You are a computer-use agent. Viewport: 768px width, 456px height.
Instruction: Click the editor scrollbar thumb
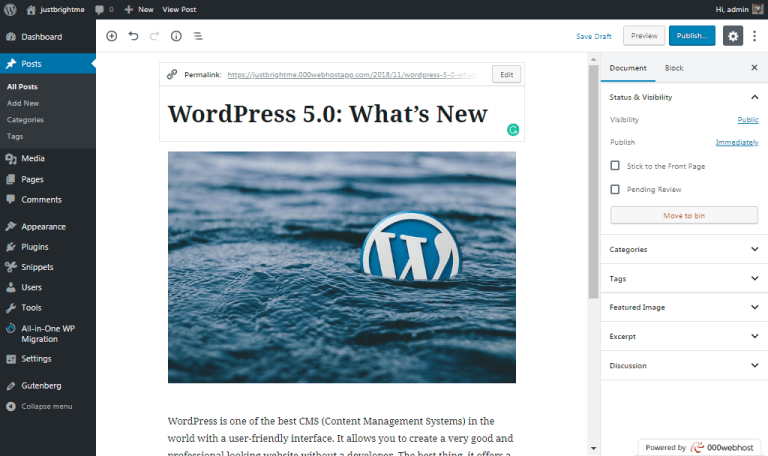pos(593,181)
